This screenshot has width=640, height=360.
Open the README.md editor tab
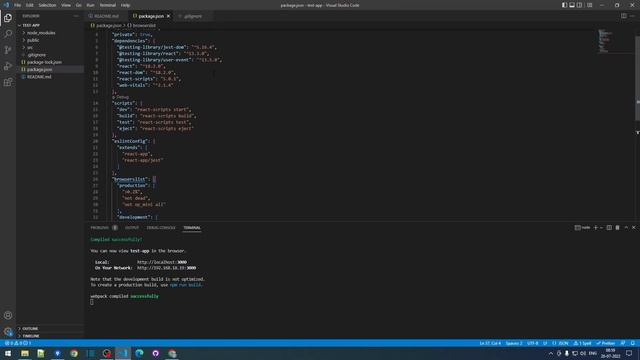106,16
